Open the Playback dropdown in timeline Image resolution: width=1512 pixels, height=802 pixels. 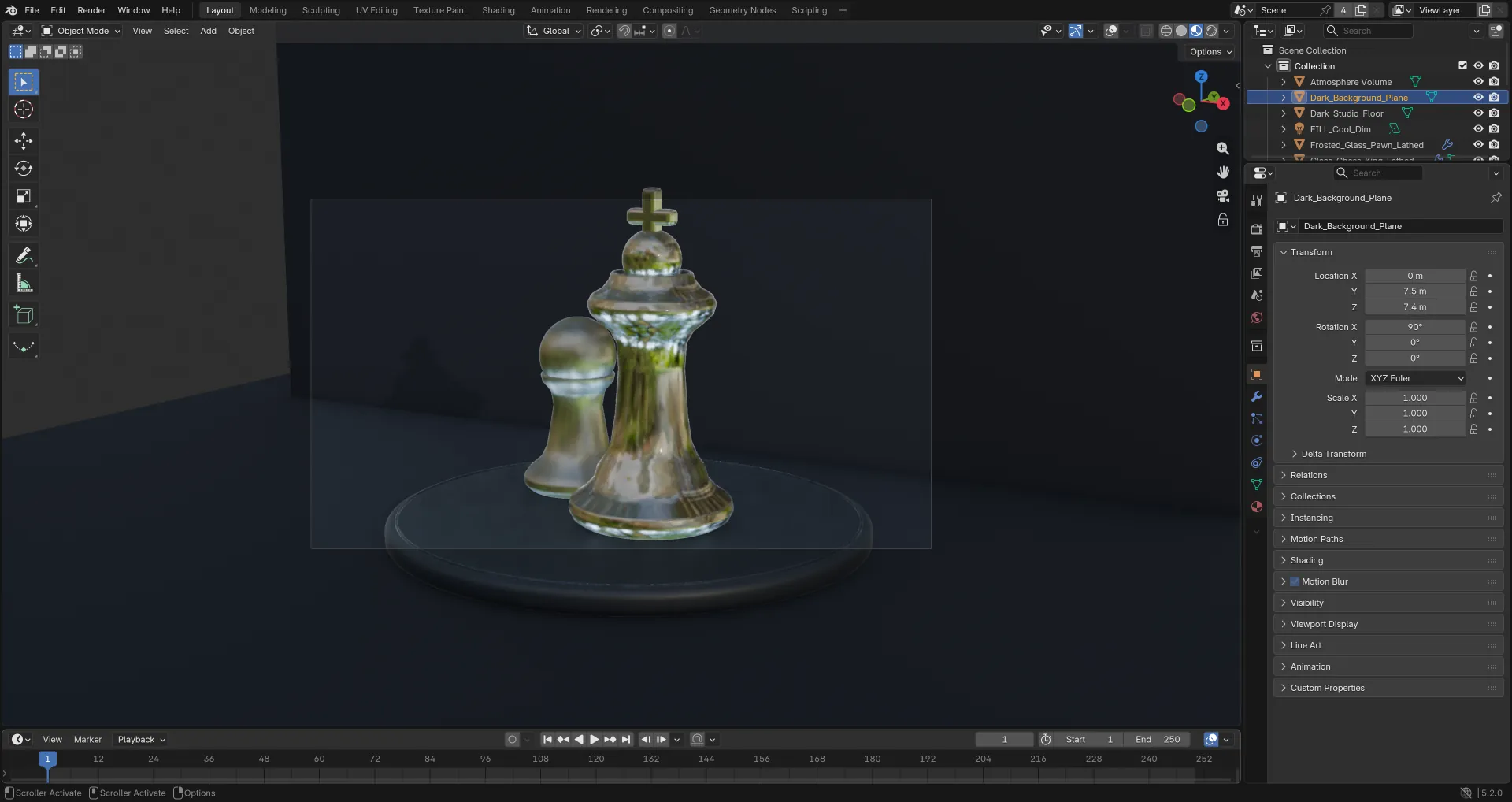[x=141, y=740]
